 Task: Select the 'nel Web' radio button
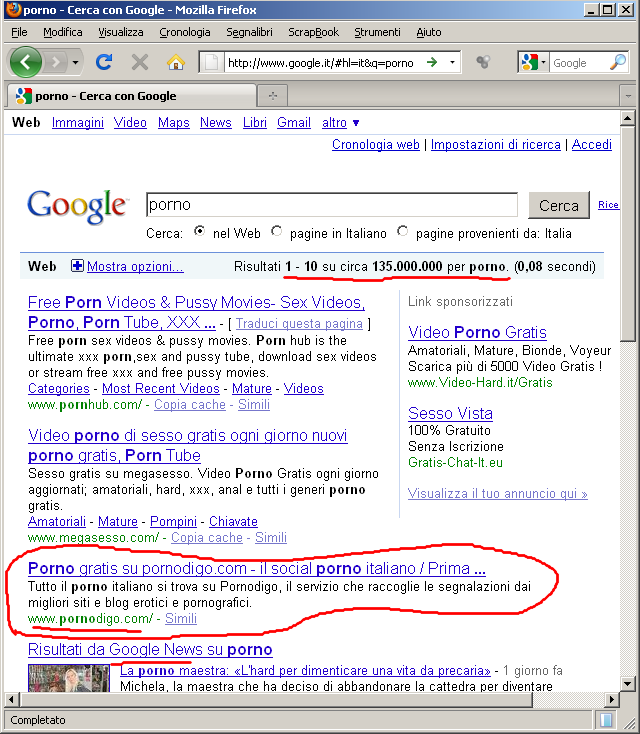(200, 232)
